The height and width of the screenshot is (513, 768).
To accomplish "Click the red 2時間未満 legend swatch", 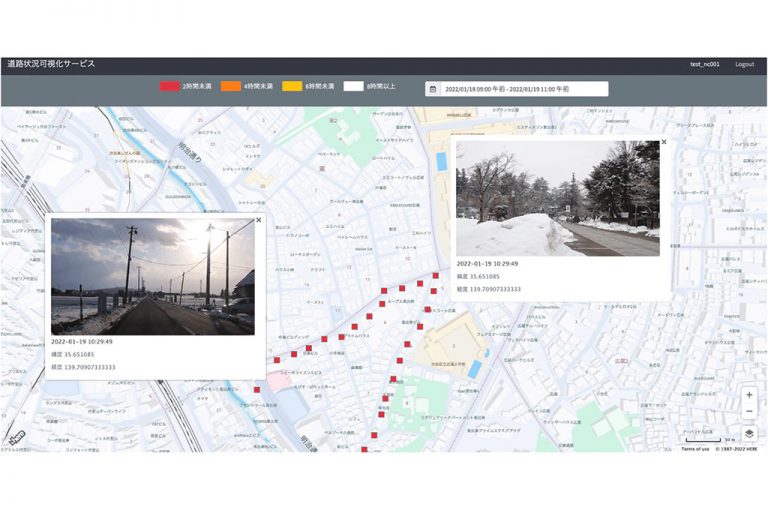I will coord(170,87).
